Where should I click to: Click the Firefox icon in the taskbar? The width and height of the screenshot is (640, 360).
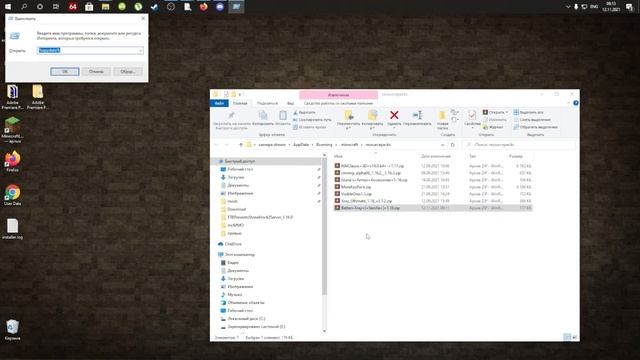click(x=203, y=7)
